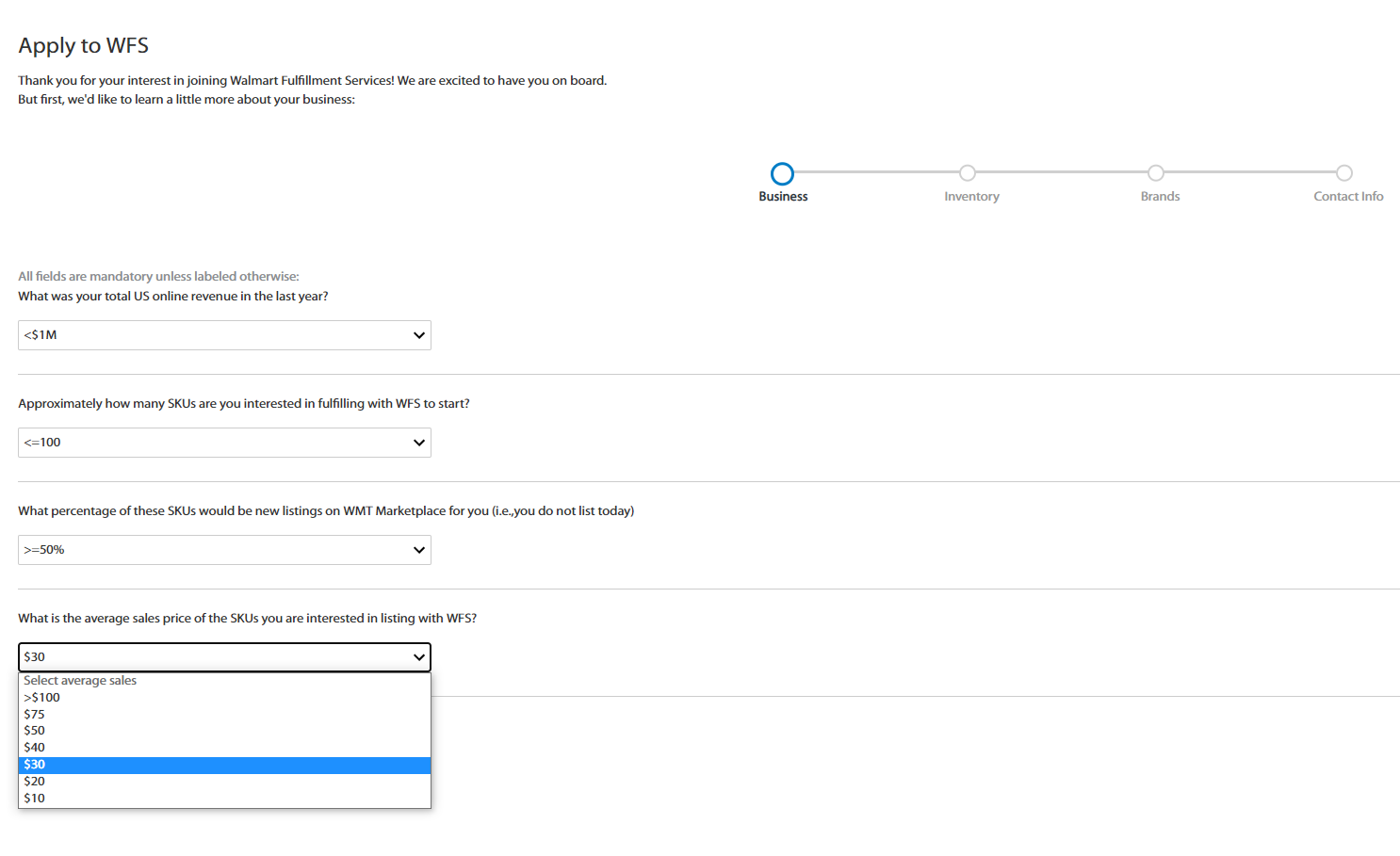Click the 'All fields are mandatory' note
The image size is (1400, 856).
tap(158, 277)
